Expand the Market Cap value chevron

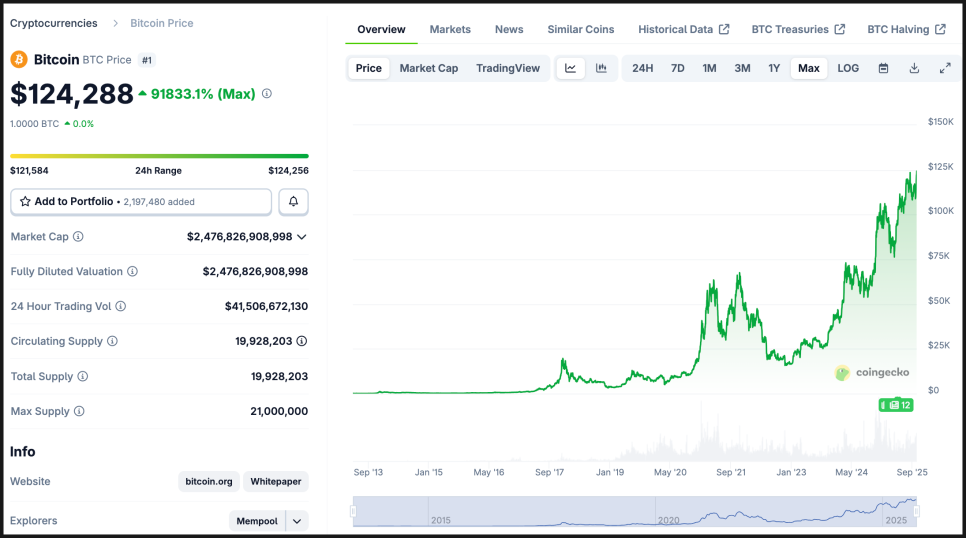[x=302, y=237]
